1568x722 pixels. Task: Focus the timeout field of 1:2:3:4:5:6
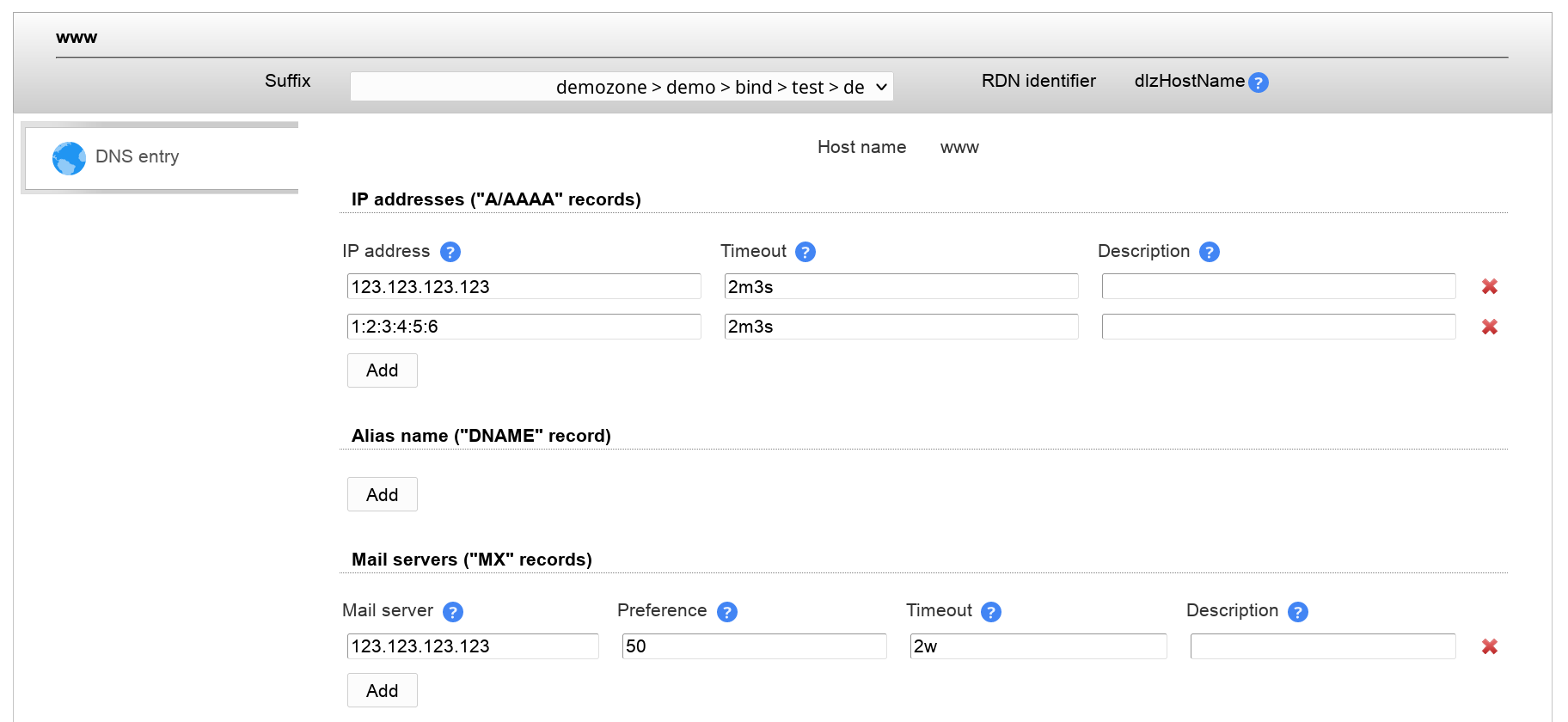point(900,327)
